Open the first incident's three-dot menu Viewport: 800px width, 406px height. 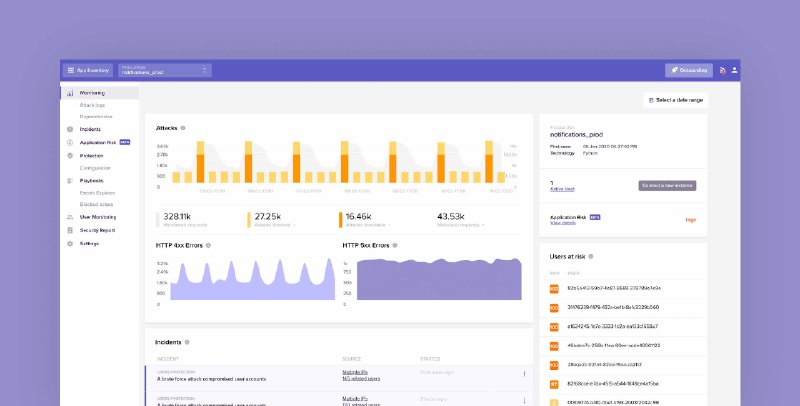[x=524, y=374]
